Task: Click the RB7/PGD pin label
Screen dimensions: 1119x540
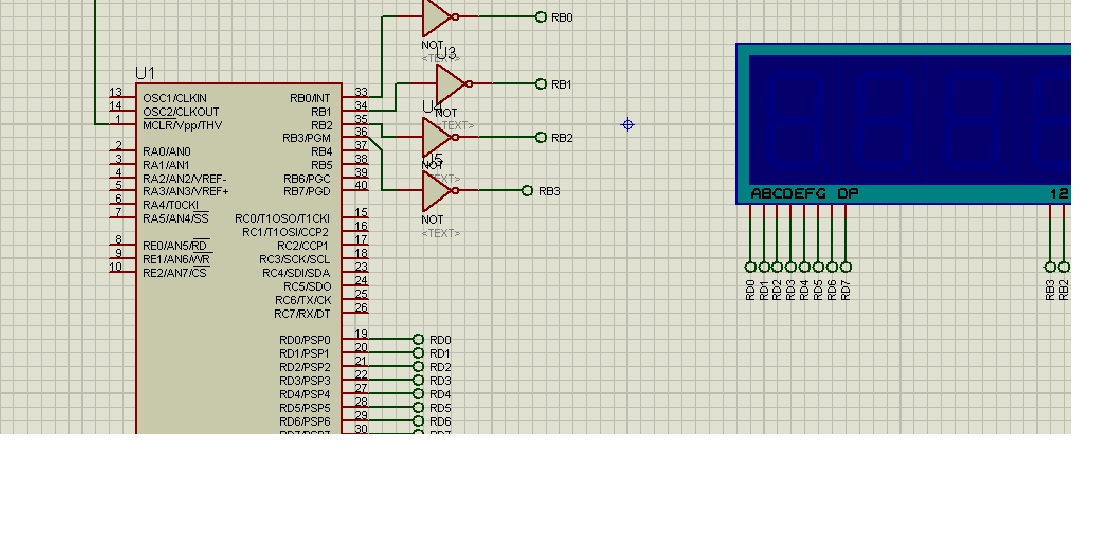Action: pyautogui.click(x=308, y=191)
